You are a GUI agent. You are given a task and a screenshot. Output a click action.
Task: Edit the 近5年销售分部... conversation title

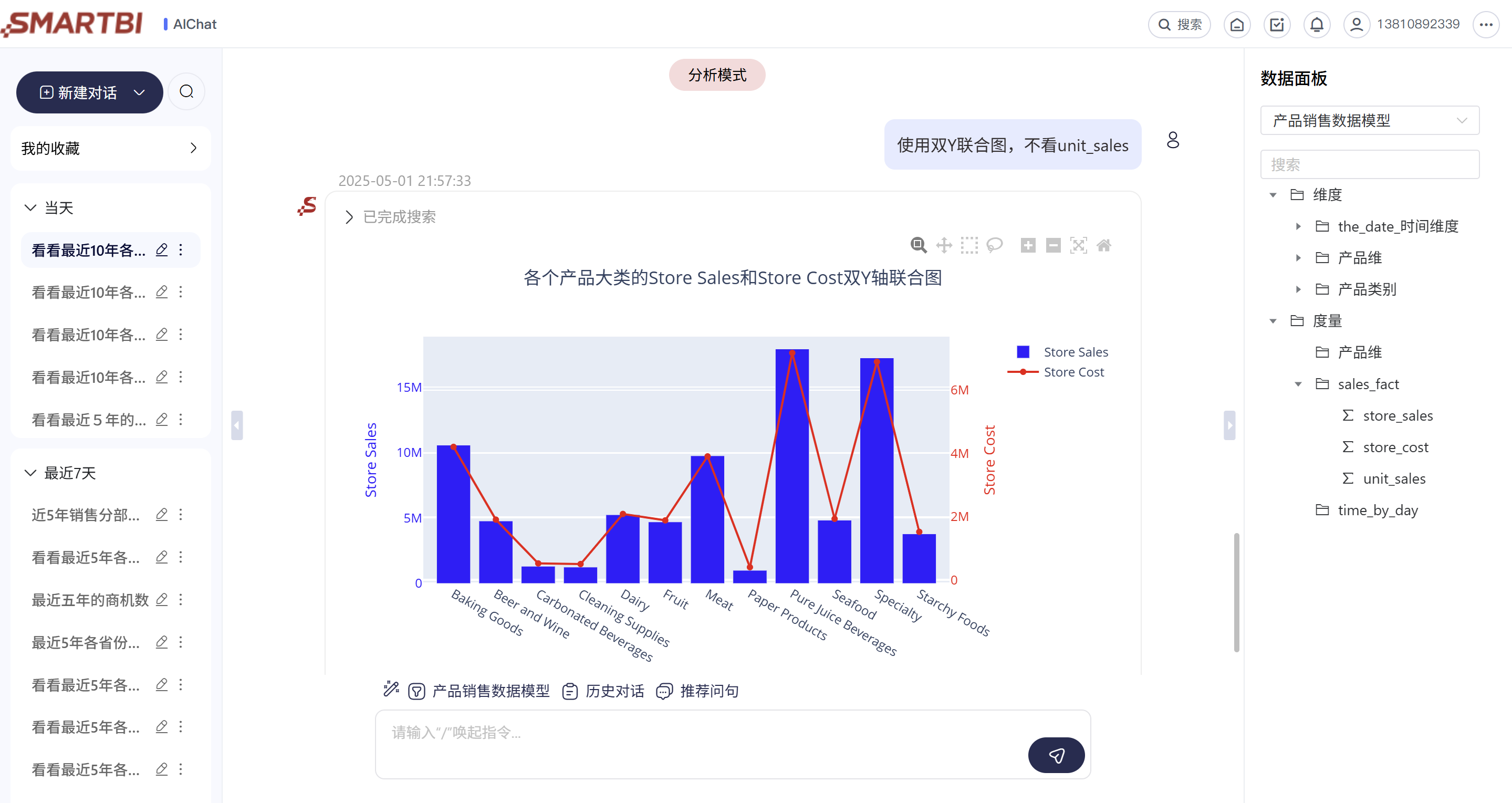[161, 515]
